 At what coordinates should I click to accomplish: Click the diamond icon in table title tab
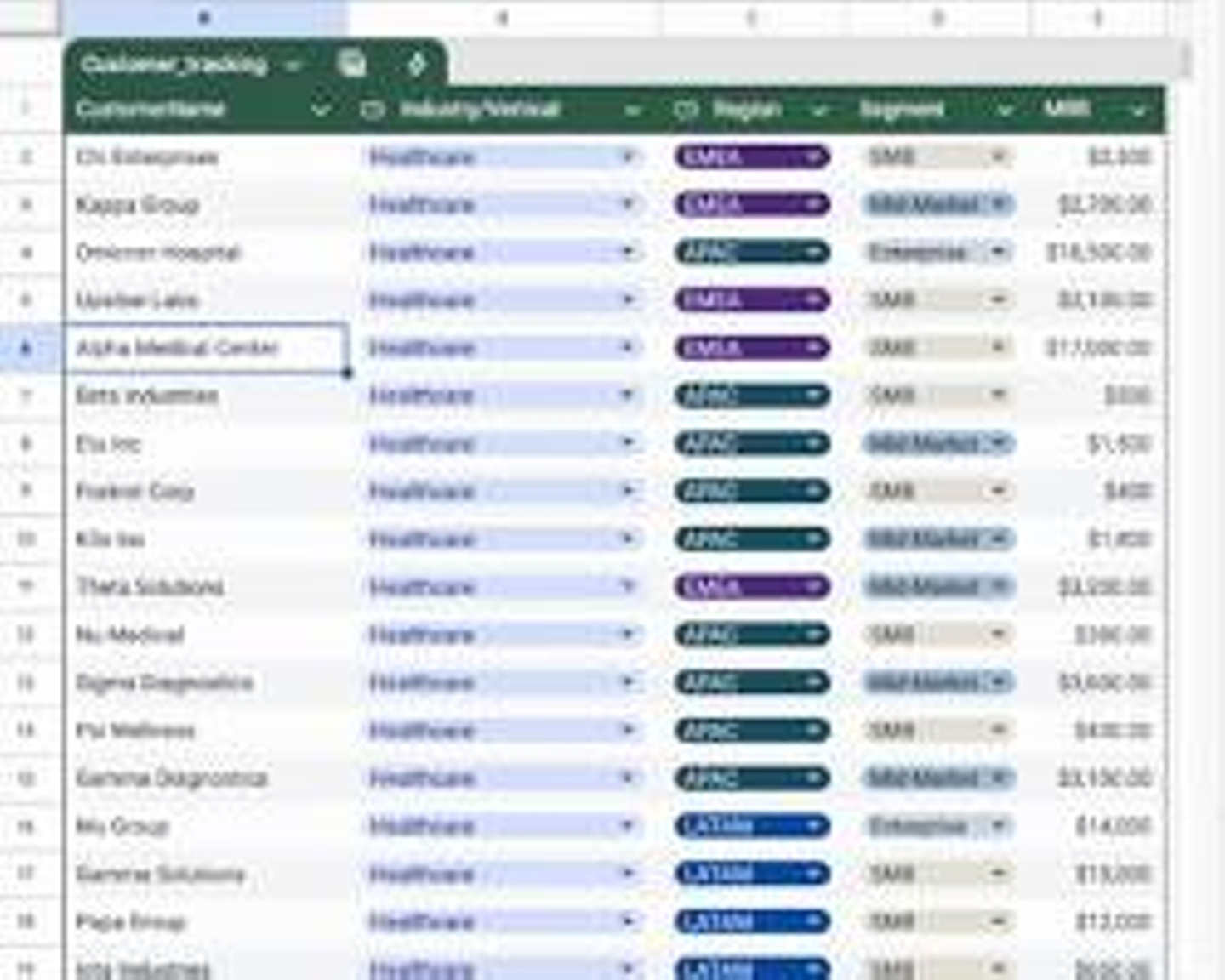pyautogui.click(x=417, y=64)
